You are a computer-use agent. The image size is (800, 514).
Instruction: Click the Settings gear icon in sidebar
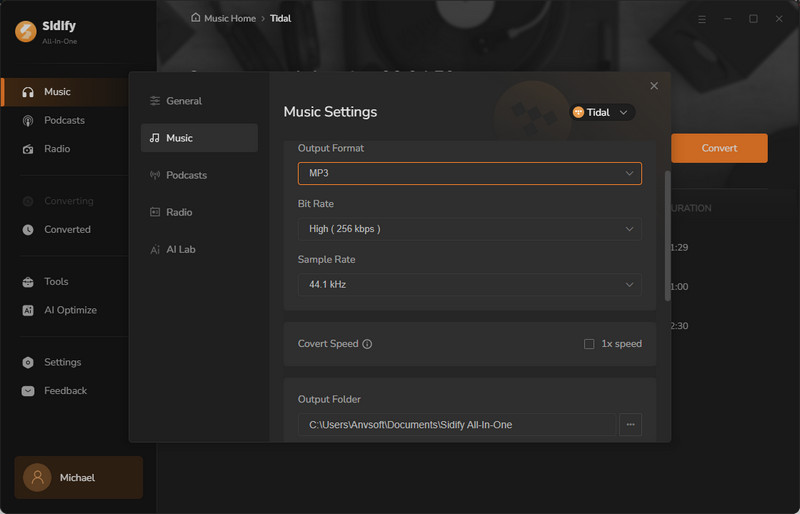point(28,362)
